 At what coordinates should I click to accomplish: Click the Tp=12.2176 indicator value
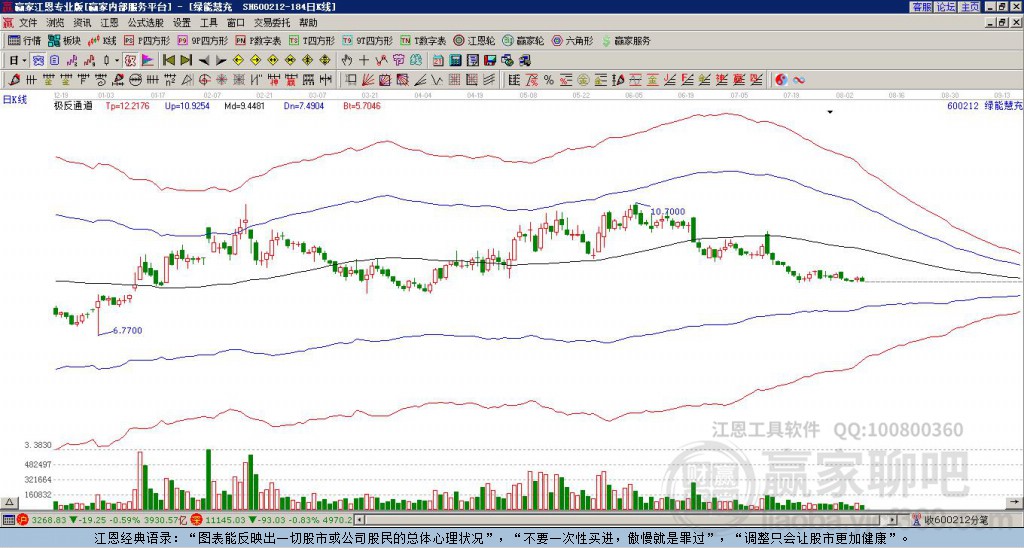127,105
